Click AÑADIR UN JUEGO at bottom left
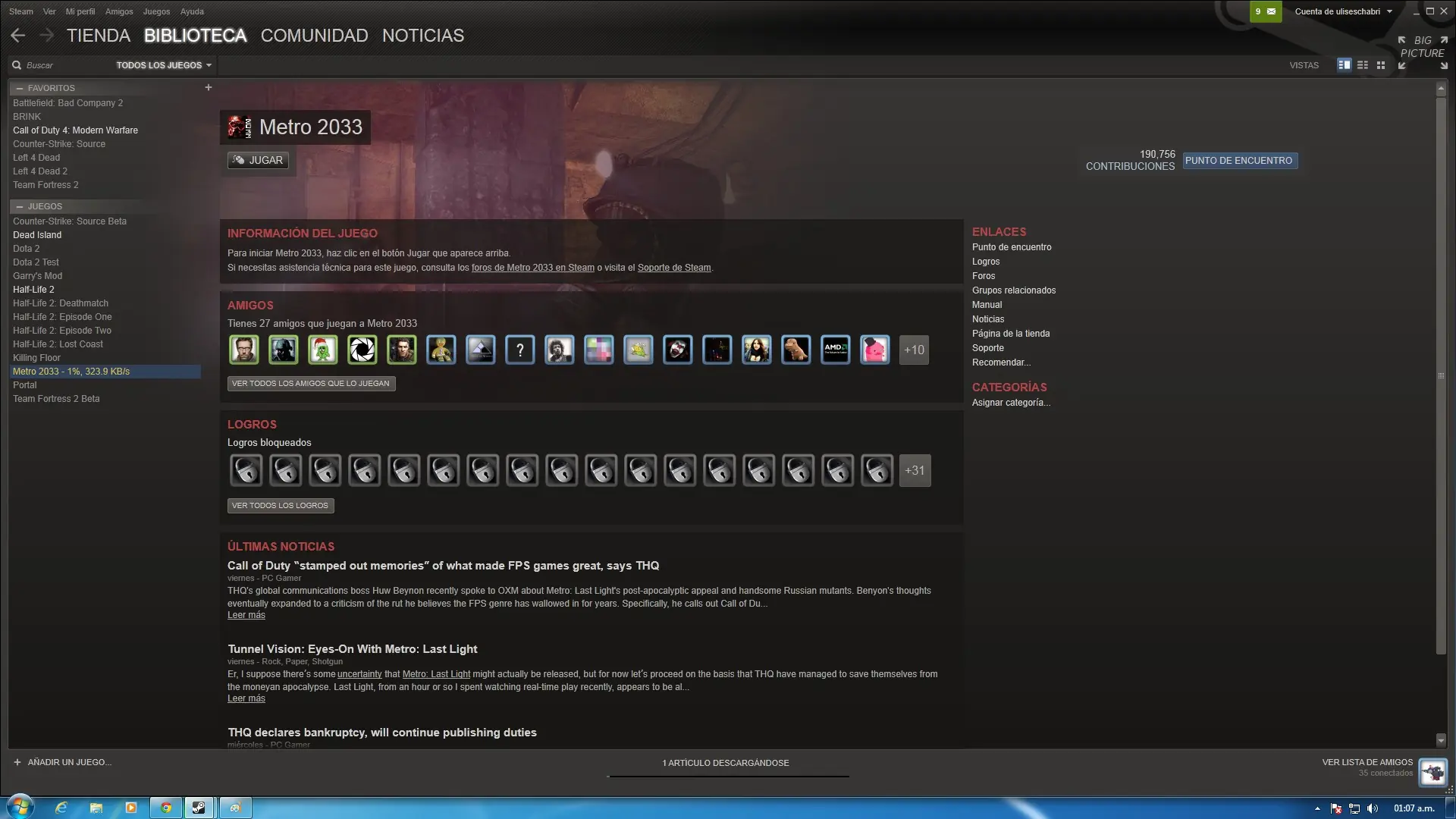 pyautogui.click(x=62, y=762)
